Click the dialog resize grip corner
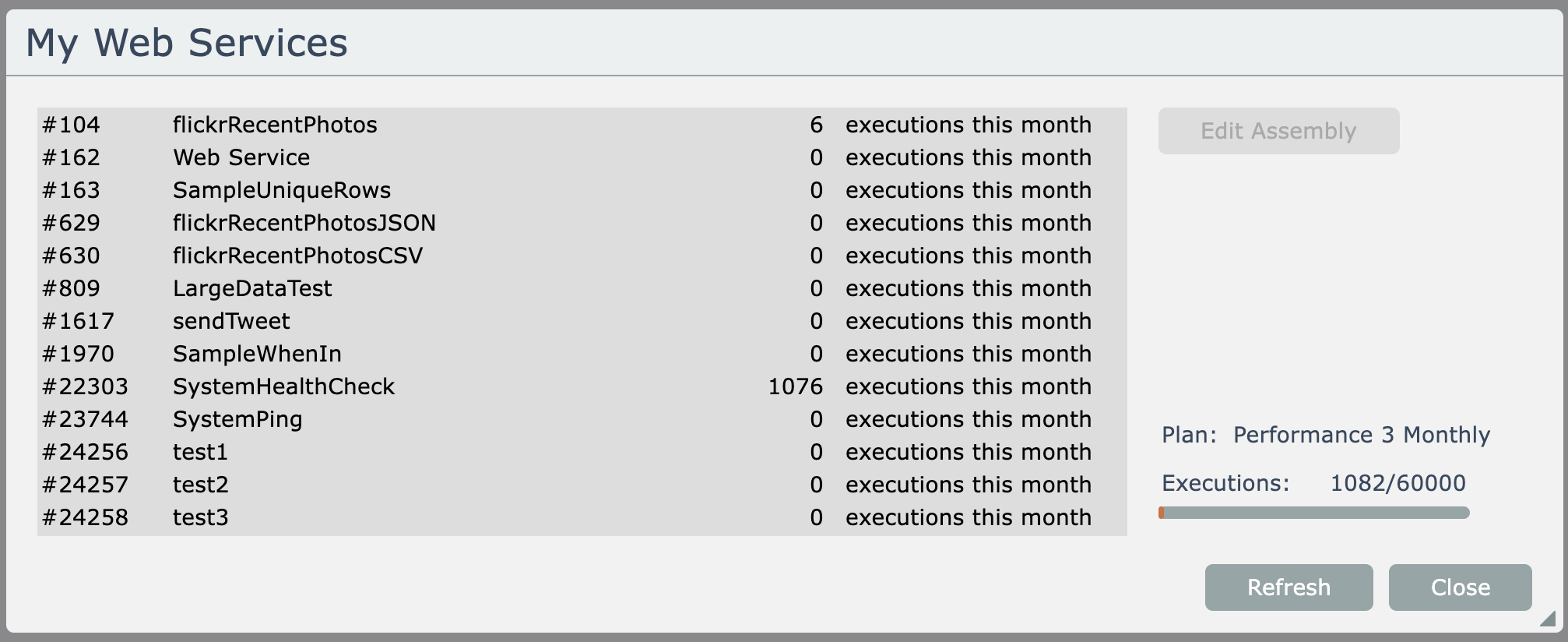1568x642 pixels. pyautogui.click(x=1548, y=619)
